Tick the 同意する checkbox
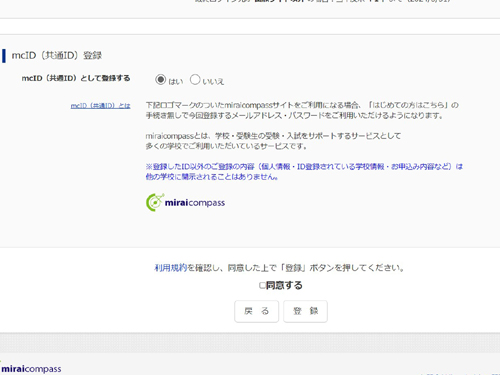Screen dimensions: 500x375 click(x=262, y=285)
